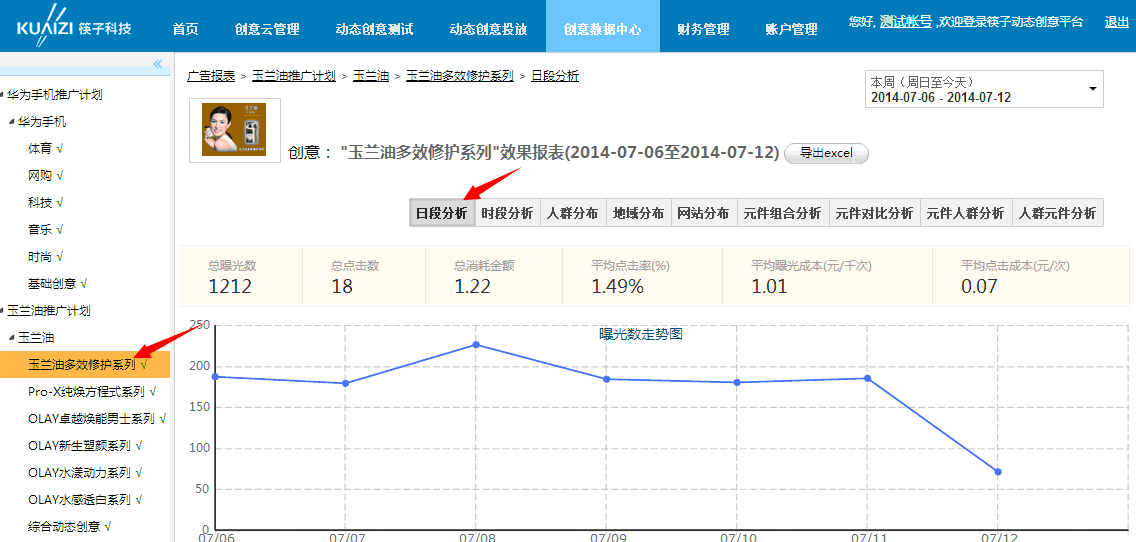Click 退出 to log out
1136x542 pixels.
(x=1116, y=22)
